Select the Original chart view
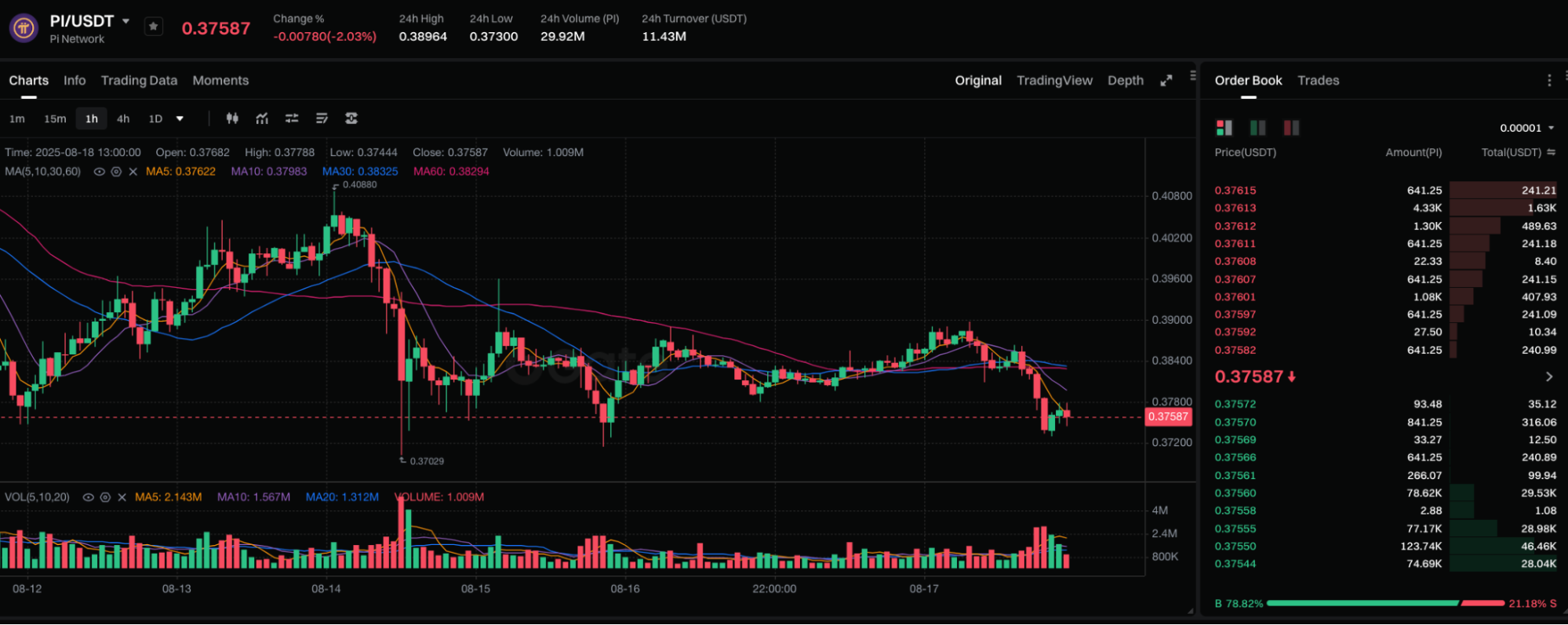 pos(978,81)
